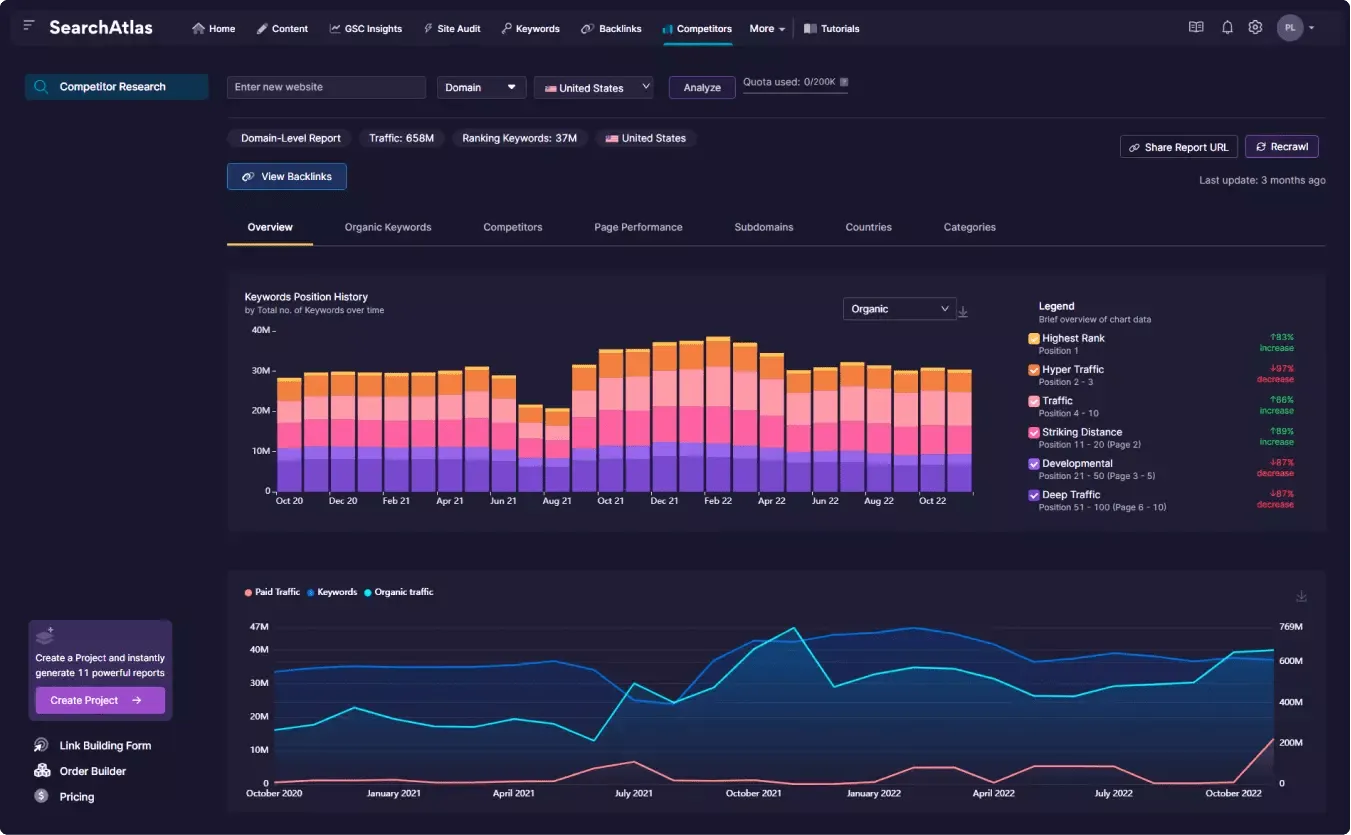The image size is (1351, 835).
Task: Expand the United States country dropdown
Action: point(593,88)
